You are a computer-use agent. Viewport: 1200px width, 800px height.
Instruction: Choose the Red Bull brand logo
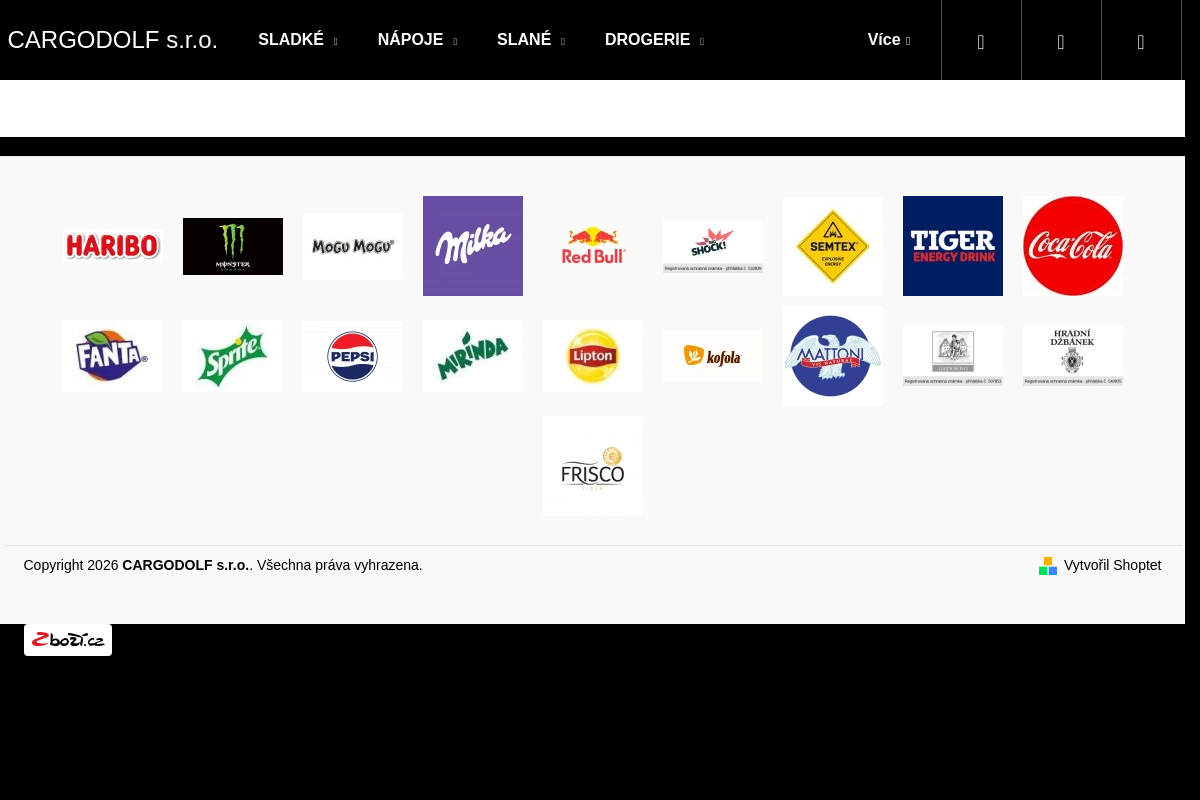click(593, 246)
